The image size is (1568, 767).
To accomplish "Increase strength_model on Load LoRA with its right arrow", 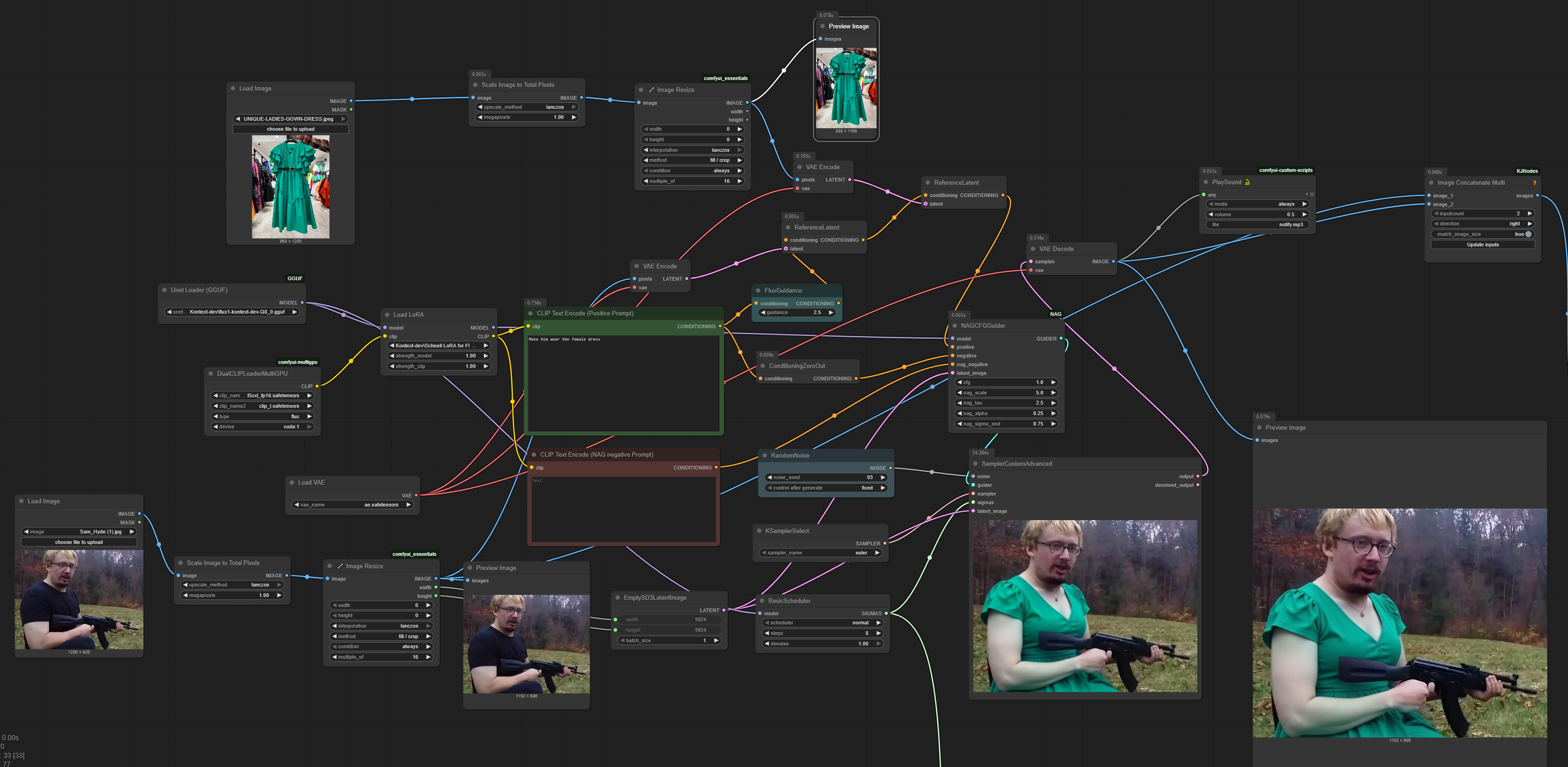I will pyautogui.click(x=486, y=356).
